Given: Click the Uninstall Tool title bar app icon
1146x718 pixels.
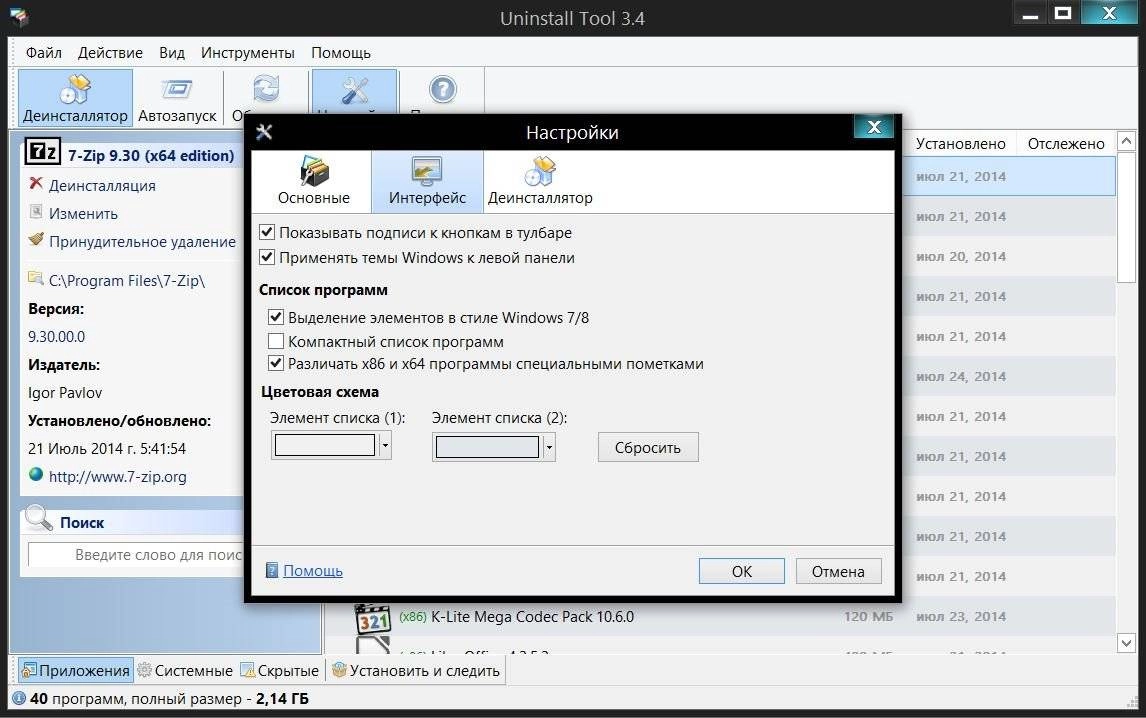Looking at the screenshot, I should pos(19,17).
